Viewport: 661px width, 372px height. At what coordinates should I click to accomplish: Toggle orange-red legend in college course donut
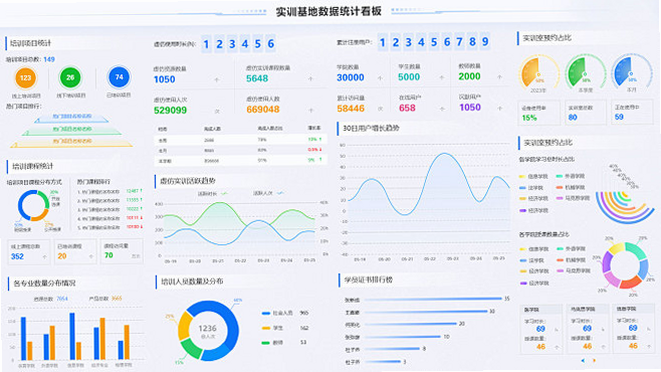click(571, 260)
